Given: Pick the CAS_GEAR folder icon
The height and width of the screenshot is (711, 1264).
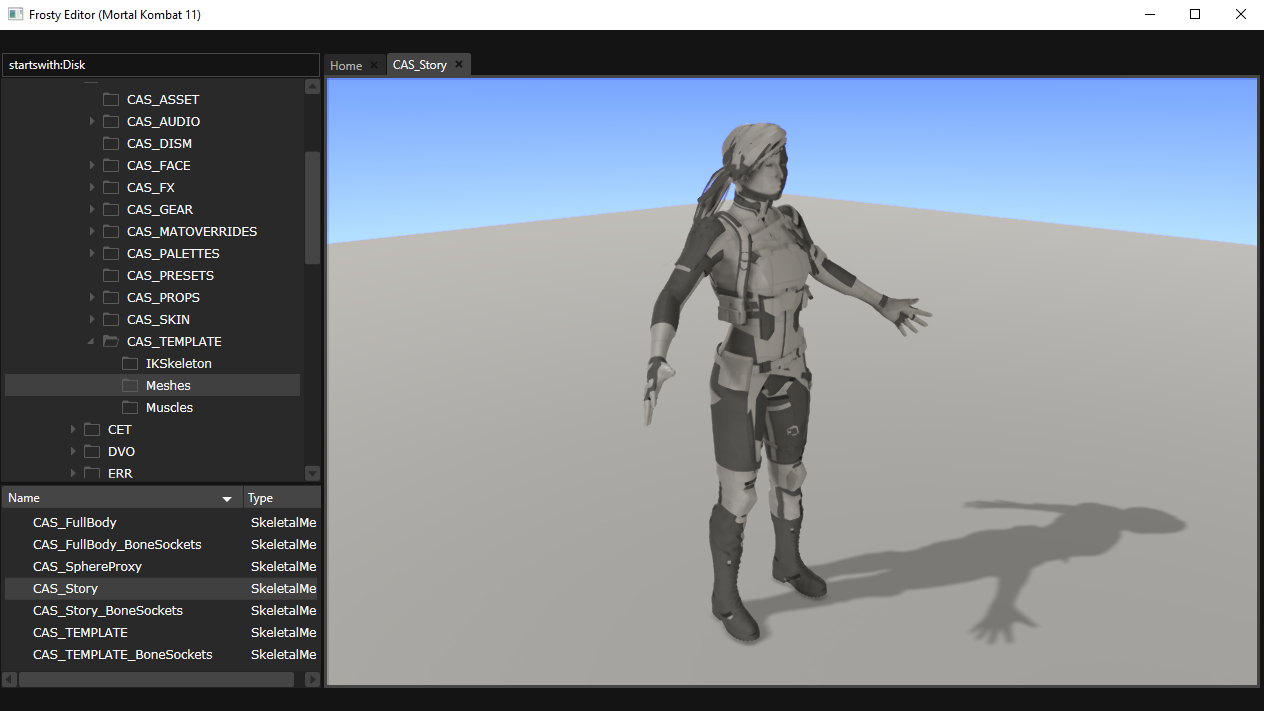Looking at the screenshot, I should click(111, 210).
